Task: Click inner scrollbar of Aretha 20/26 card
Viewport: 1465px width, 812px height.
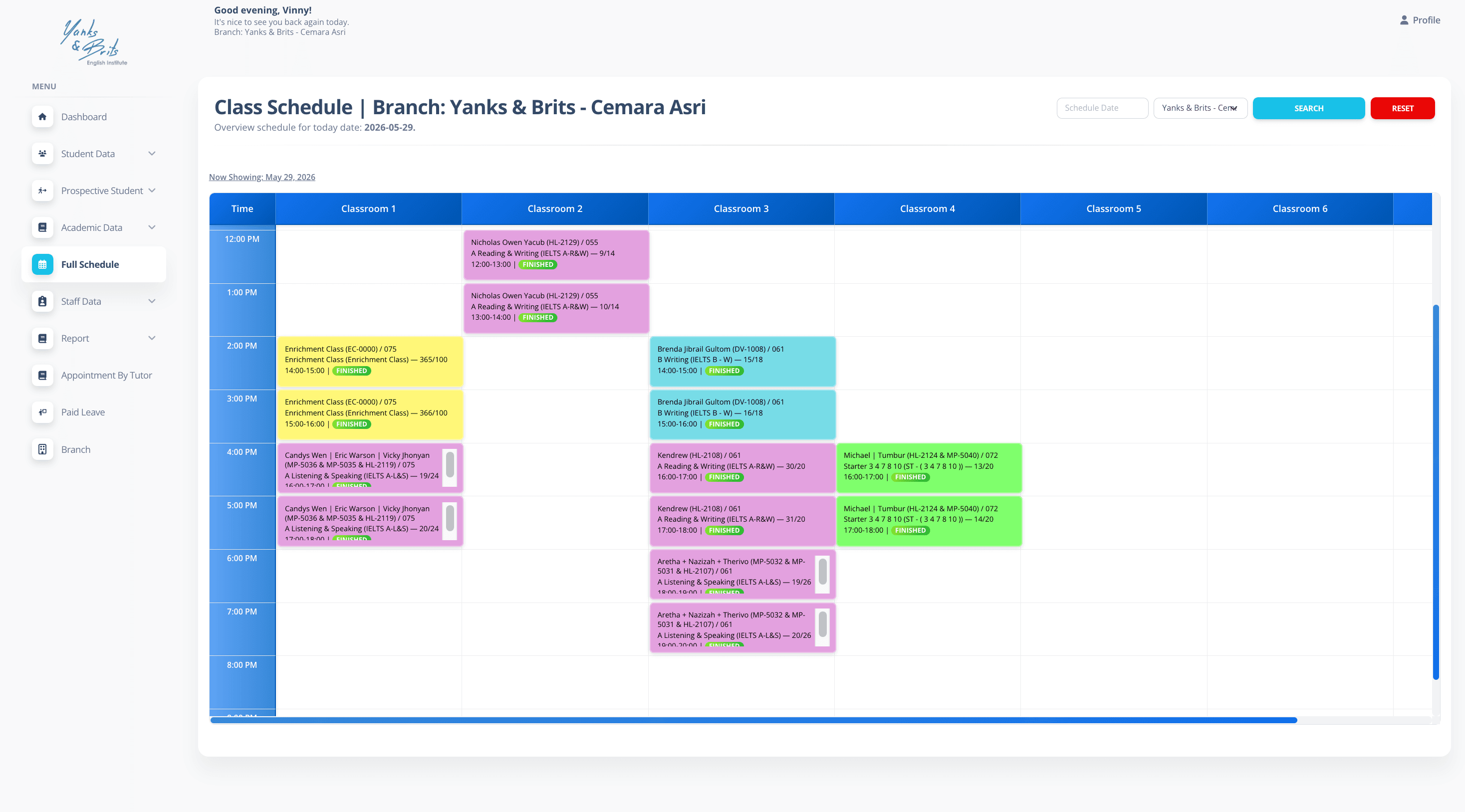Action: pyautogui.click(x=822, y=624)
